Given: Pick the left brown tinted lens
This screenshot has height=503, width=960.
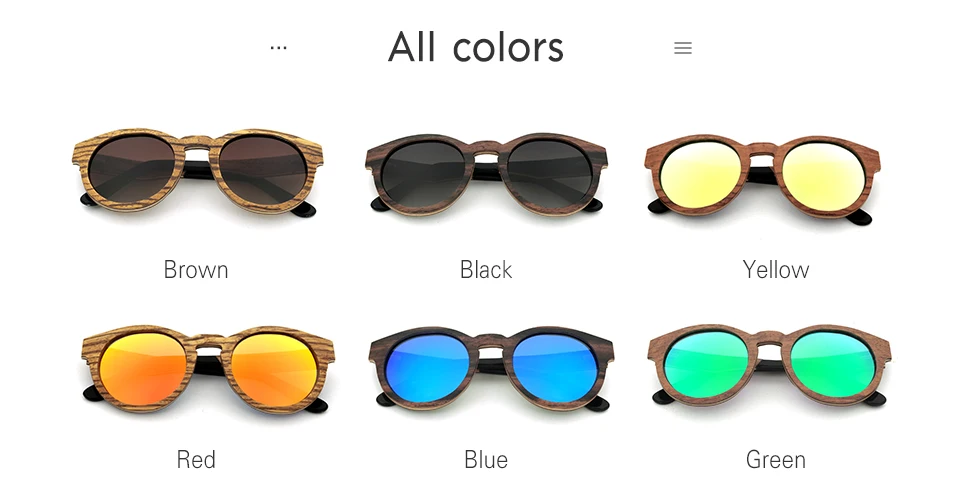Looking at the screenshot, I should 132,169.
